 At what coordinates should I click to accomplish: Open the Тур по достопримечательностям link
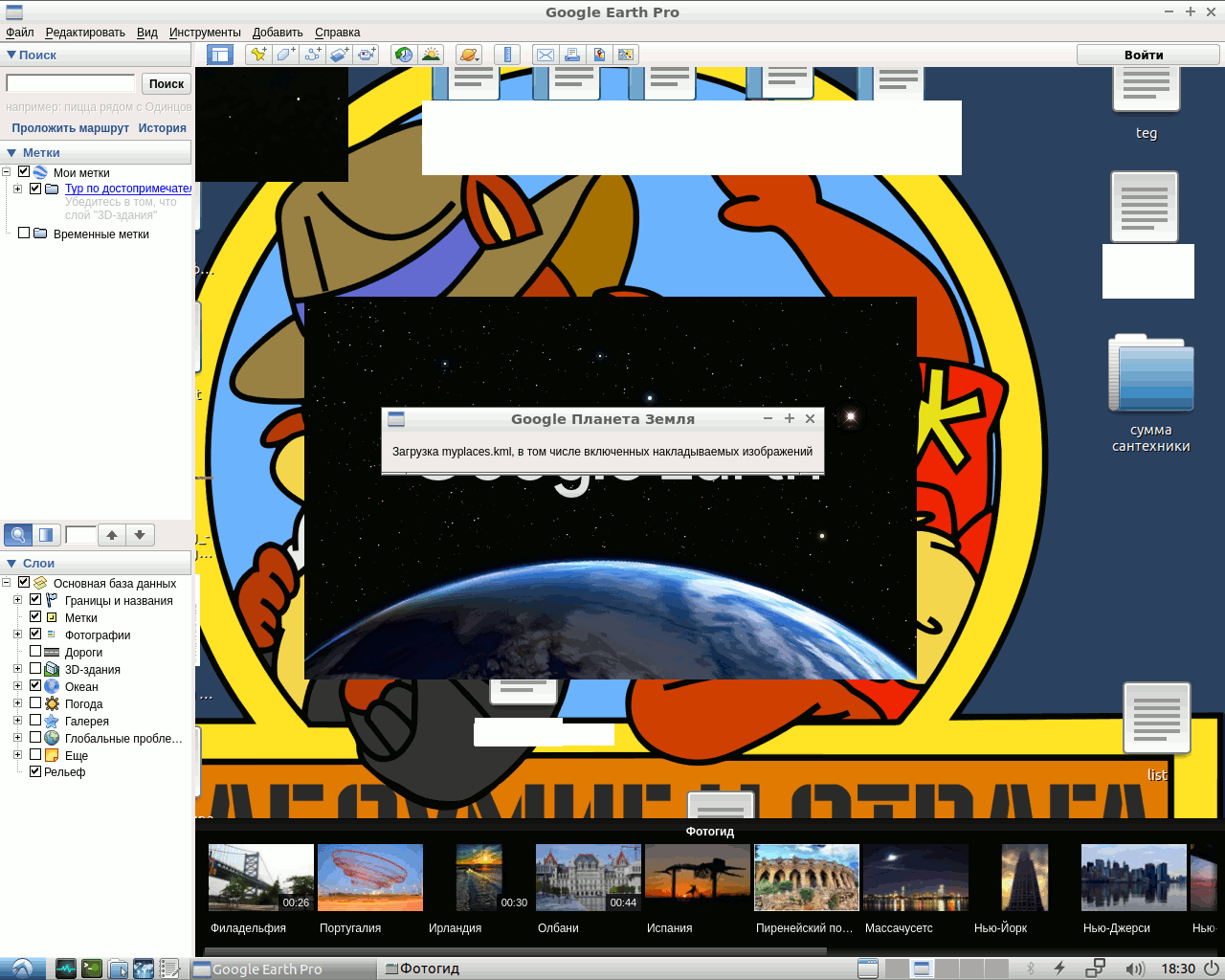tap(128, 189)
